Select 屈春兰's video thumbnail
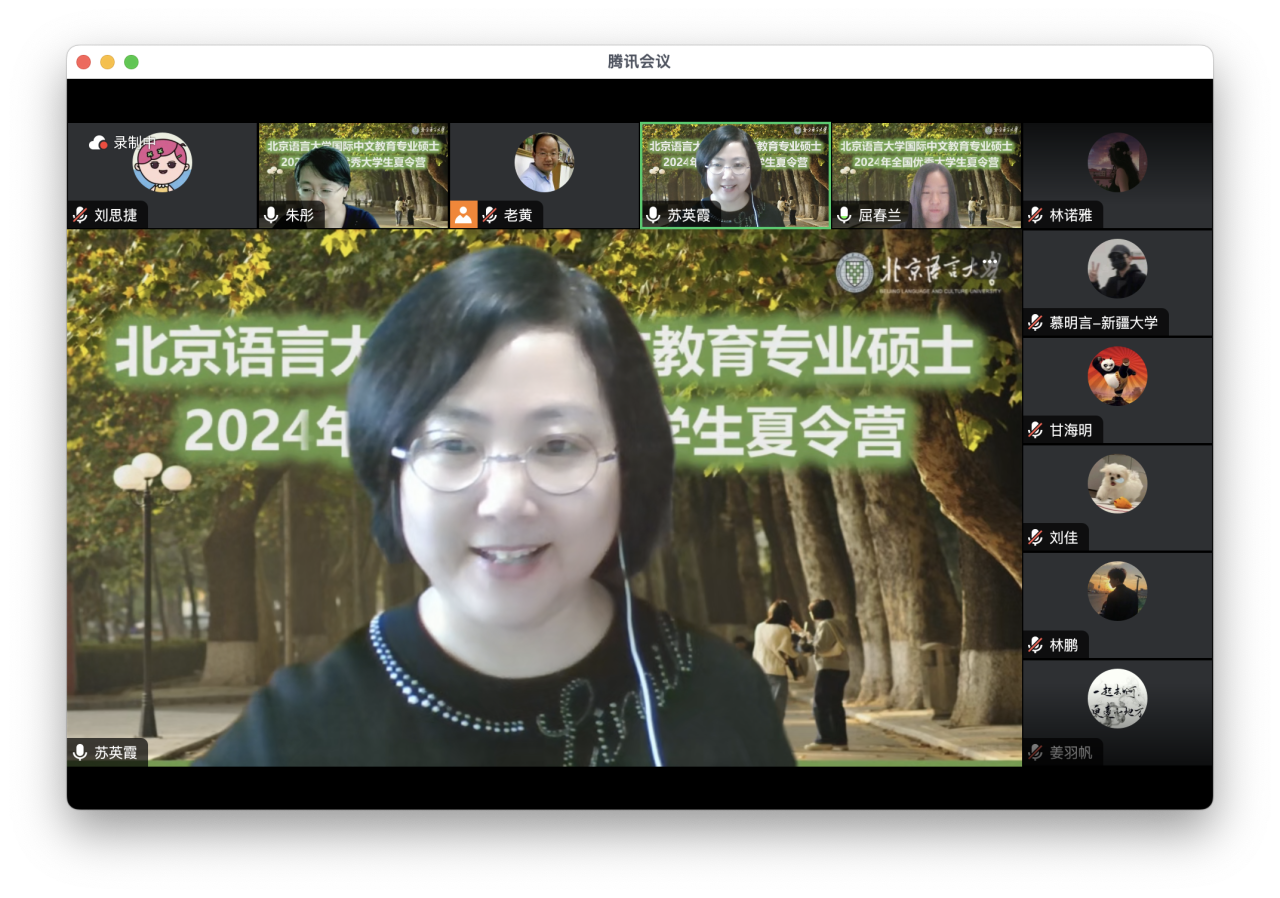Screen dimensions: 1280x898 (926, 176)
